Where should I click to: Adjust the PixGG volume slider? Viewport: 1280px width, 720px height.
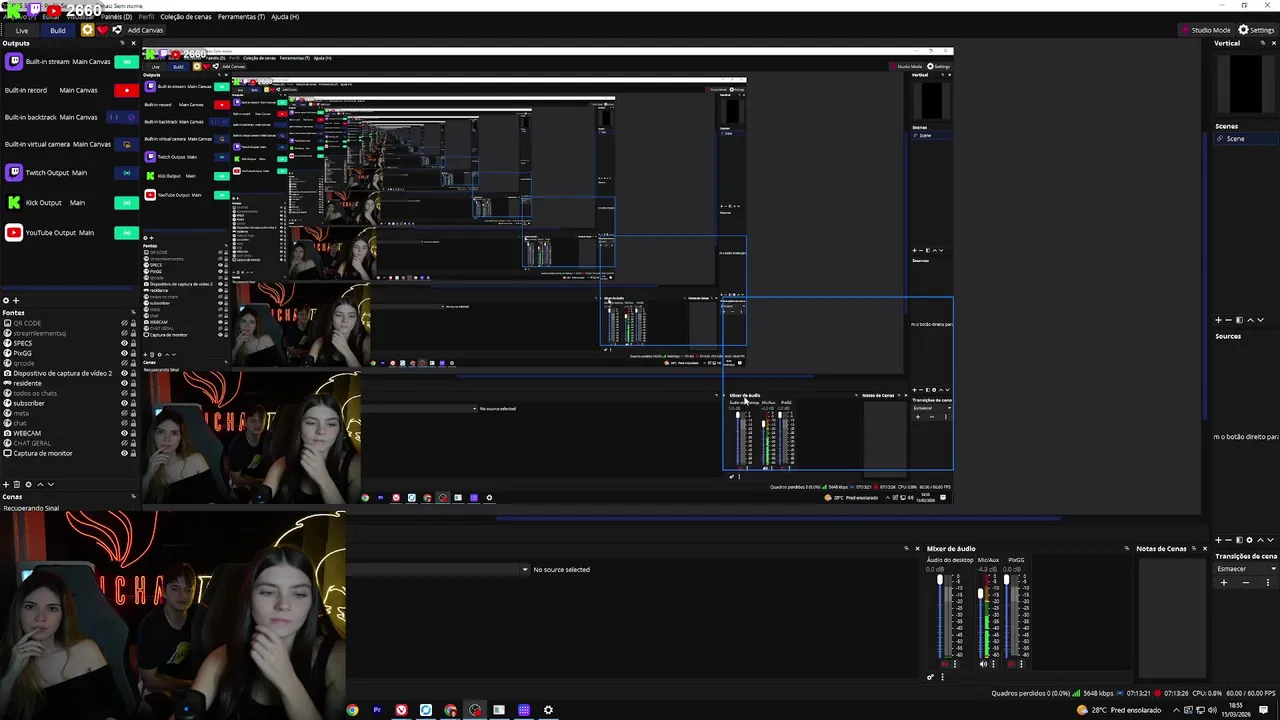pyautogui.click(x=1006, y=616)
